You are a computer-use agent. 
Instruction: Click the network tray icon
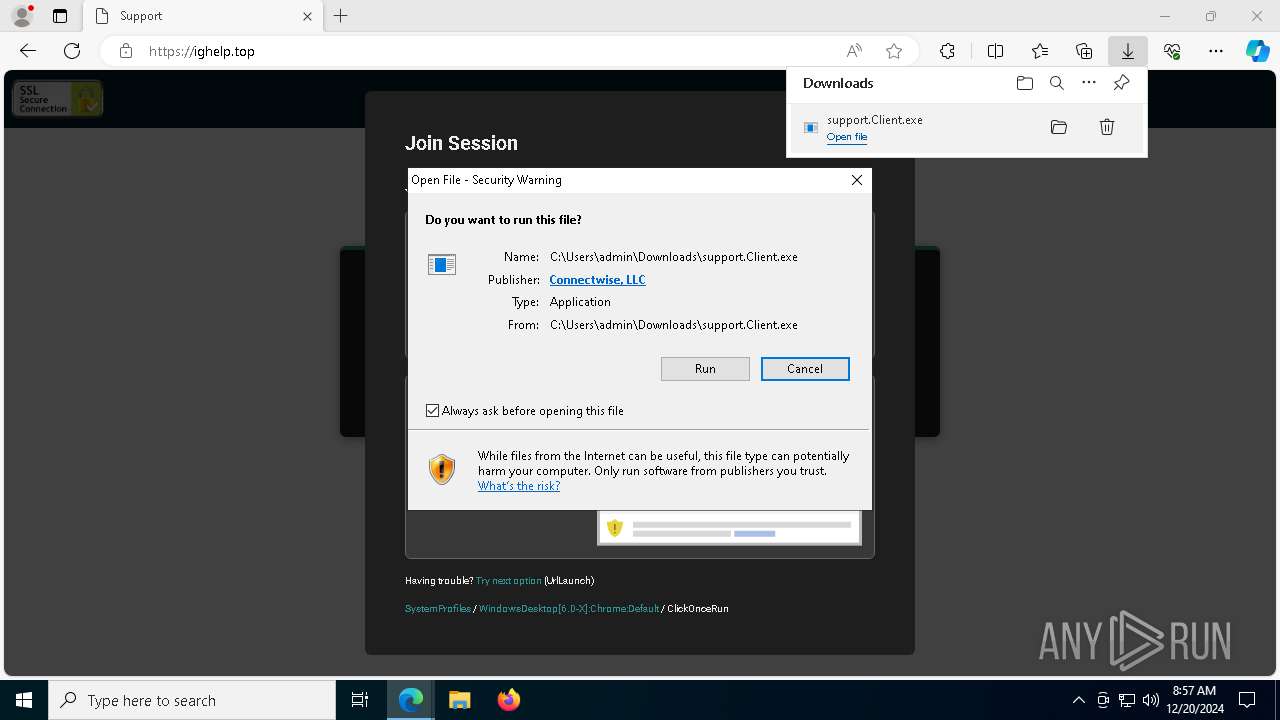click(1127, 700)
